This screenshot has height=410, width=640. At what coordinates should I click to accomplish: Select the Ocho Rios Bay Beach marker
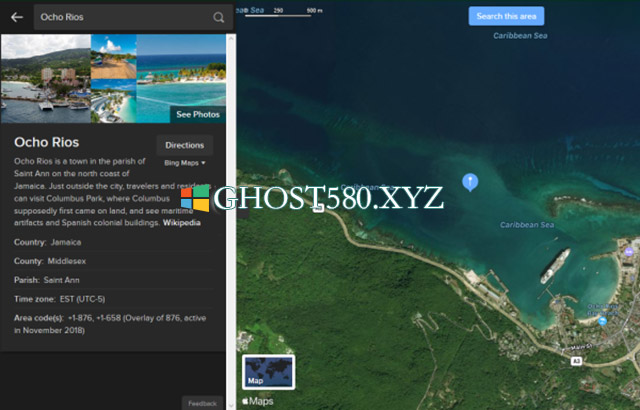tap(602, 321)
